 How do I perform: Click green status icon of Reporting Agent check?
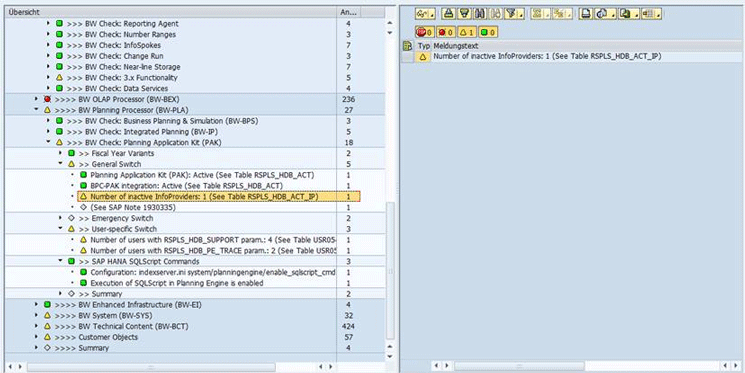click(x=59, y=23)
